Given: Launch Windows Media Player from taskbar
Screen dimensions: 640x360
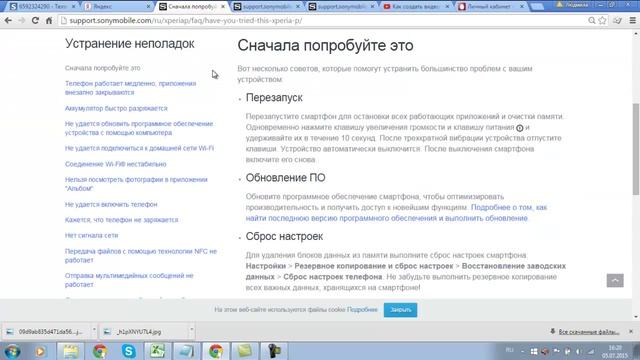Looking at the screenshot, I should (x=40, y=351).
